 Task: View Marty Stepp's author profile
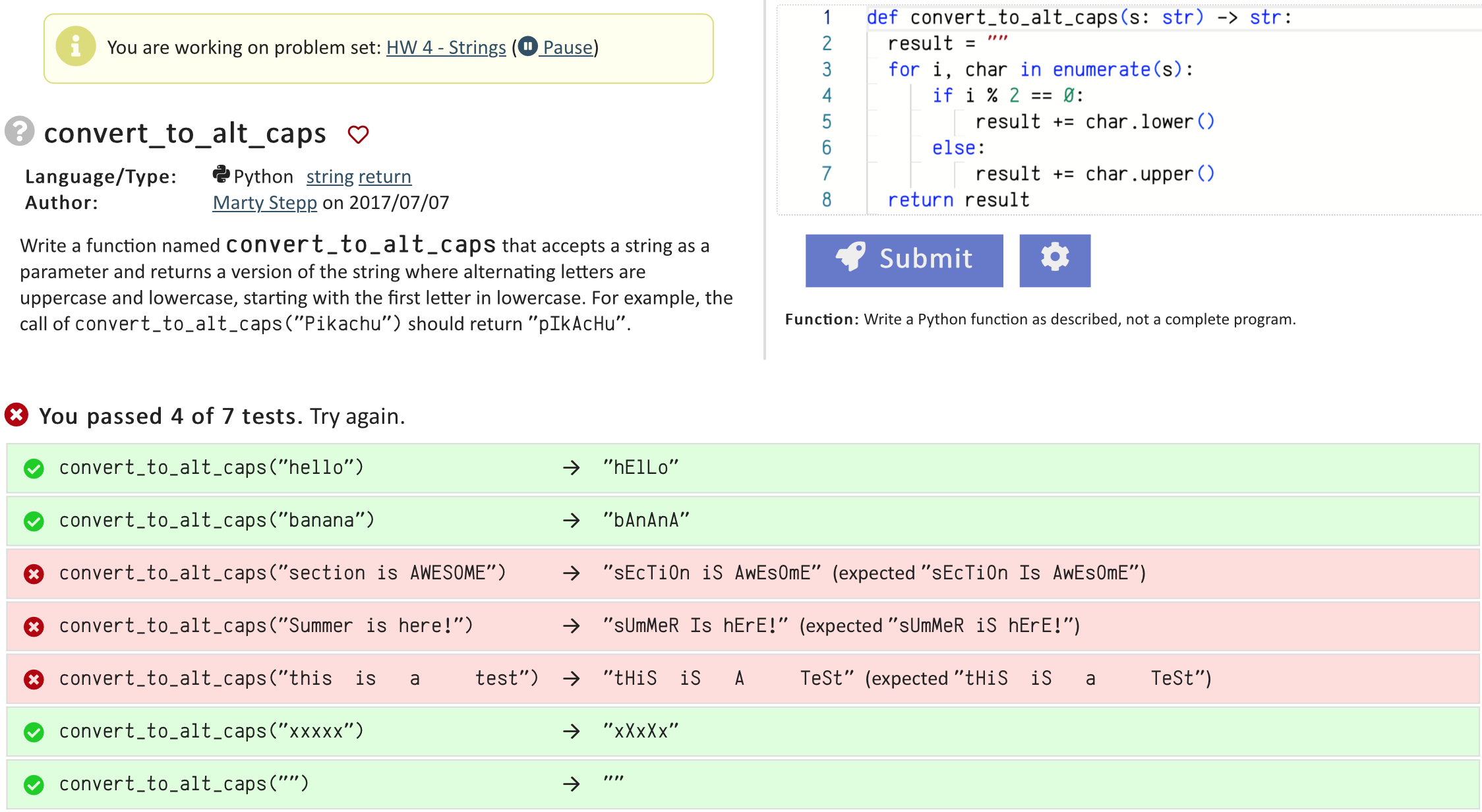tap(264, 202)
